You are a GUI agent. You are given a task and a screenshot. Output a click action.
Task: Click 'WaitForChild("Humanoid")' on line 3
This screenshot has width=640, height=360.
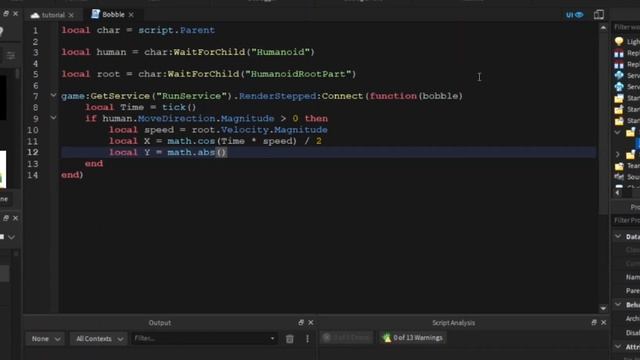tap(244, 52)
